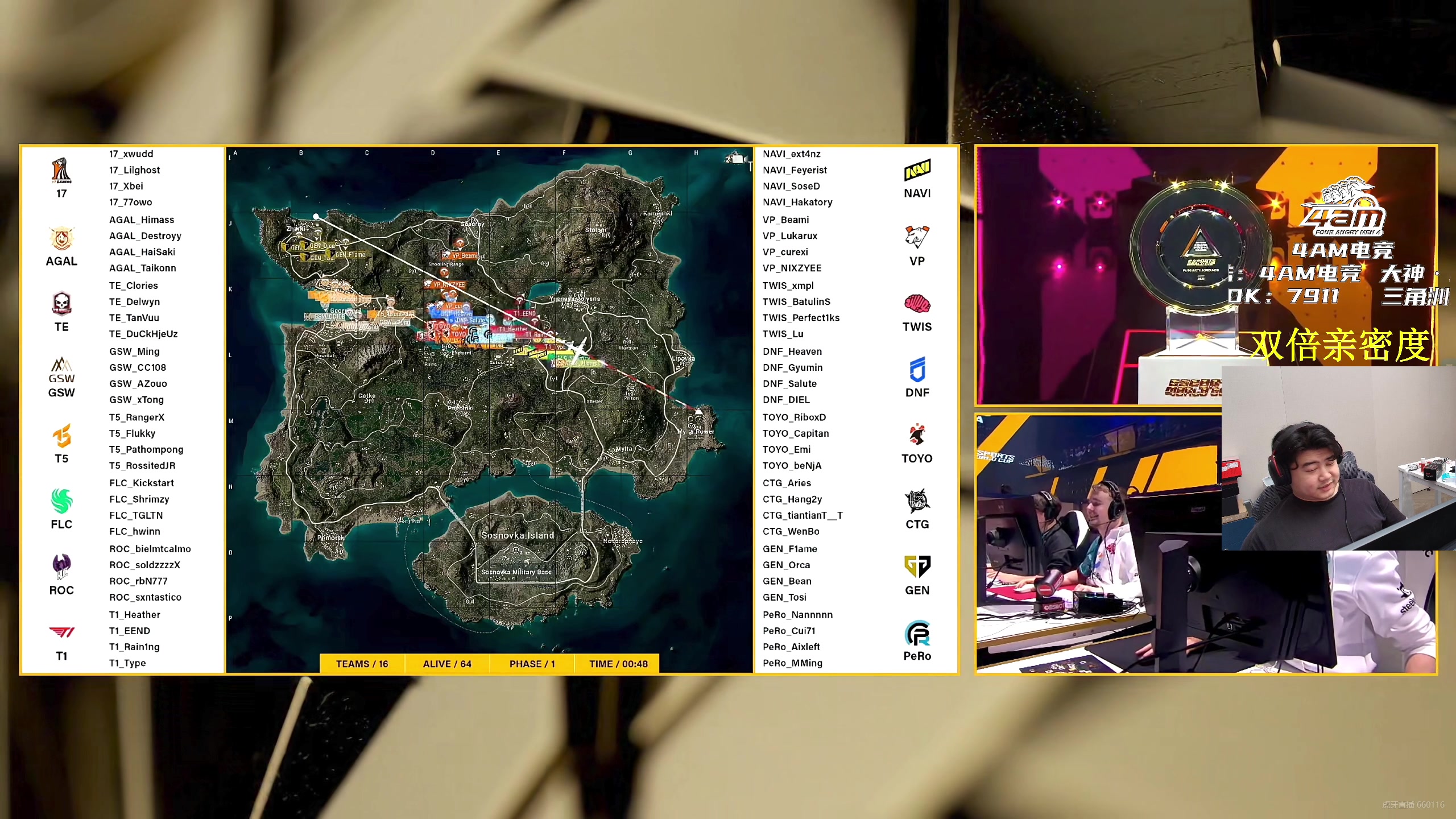Select player TWIS_Perfect1ks in roster
This screenshot has width=1456, height=819.
[801, 317]
